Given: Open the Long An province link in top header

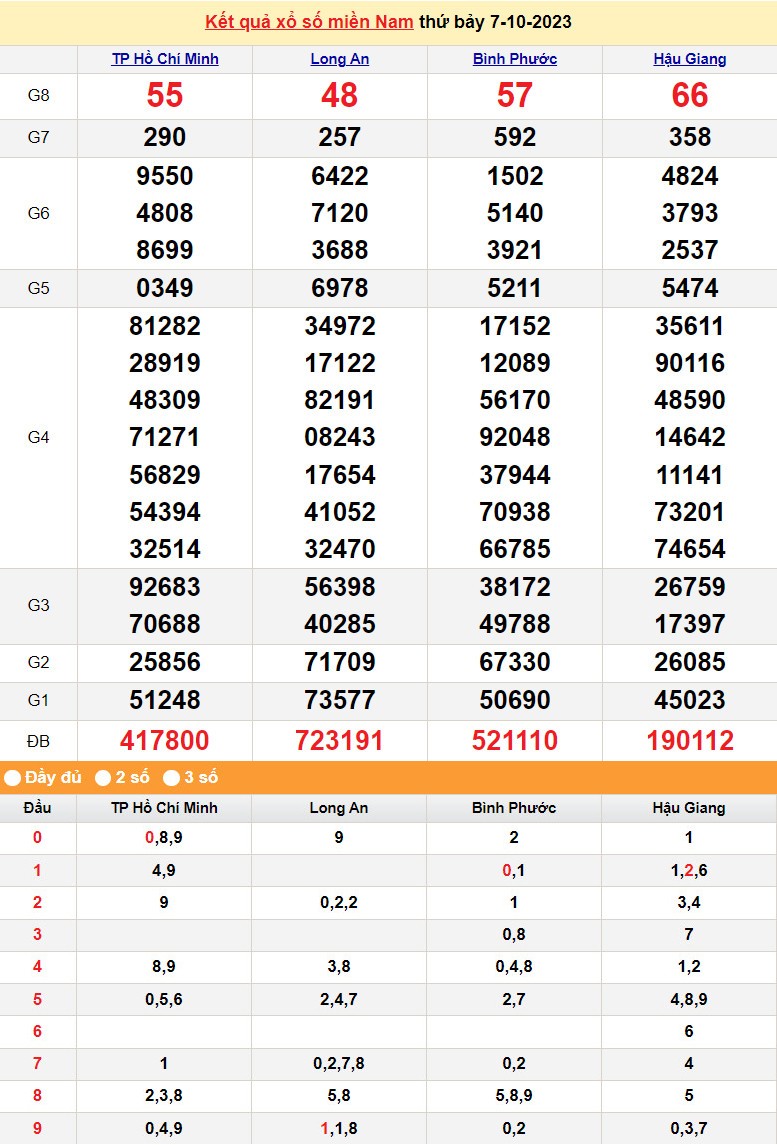Looking at the screenshot, I should pos(340,59).
